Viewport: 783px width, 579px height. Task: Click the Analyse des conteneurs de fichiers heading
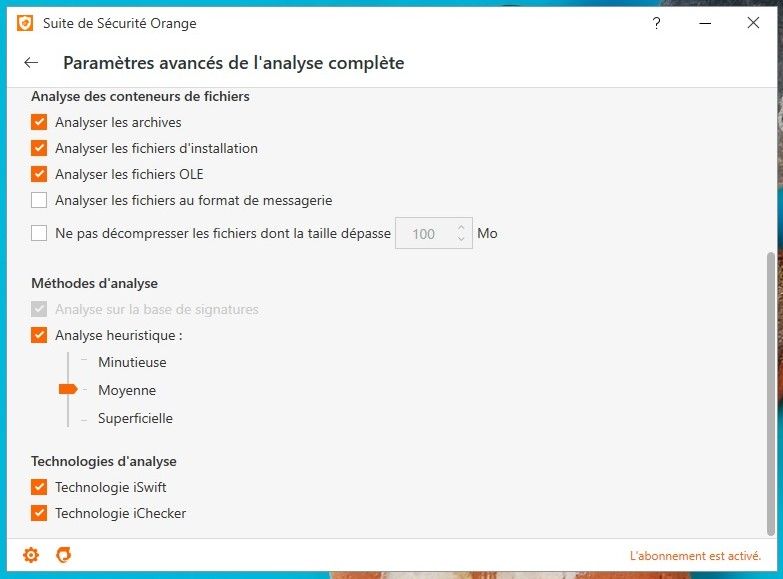(x=140, y=96)
